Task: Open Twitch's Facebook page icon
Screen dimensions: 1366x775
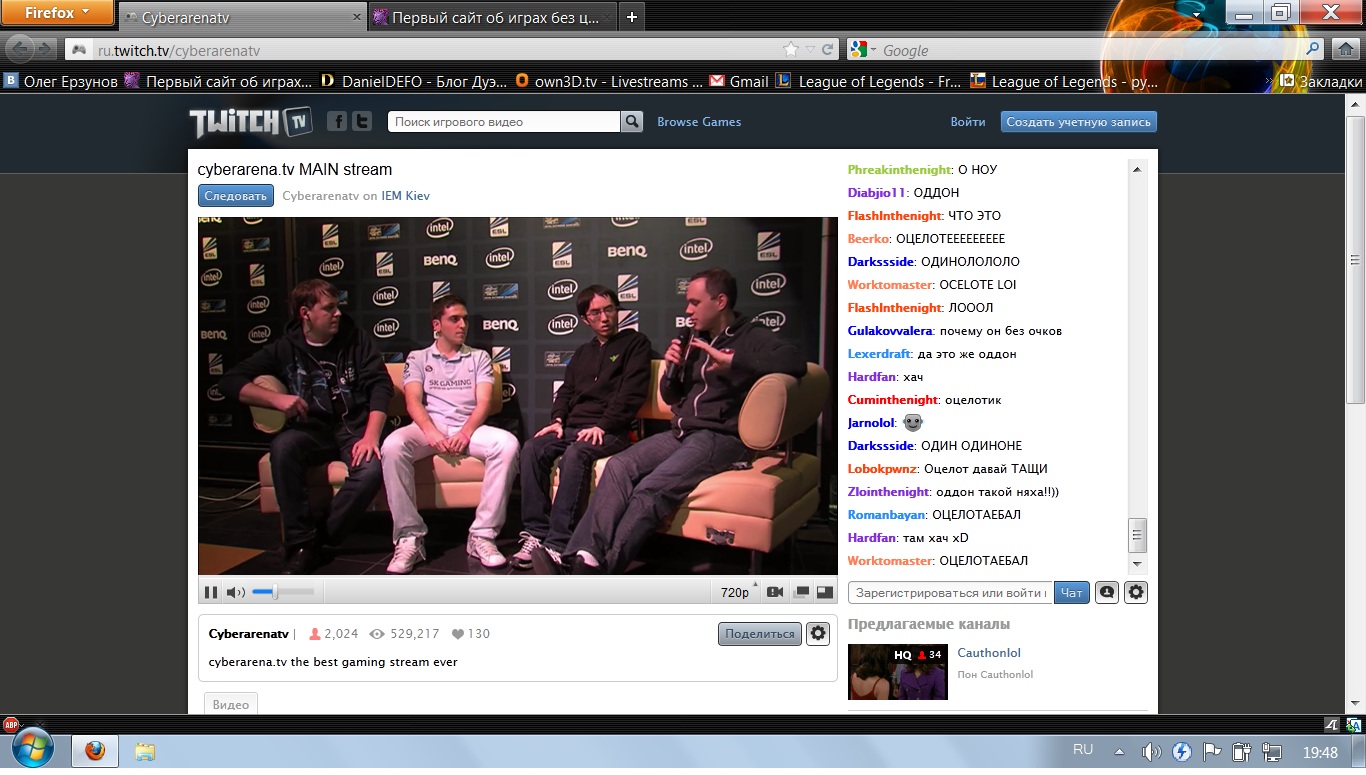Action: coord(337,122)
